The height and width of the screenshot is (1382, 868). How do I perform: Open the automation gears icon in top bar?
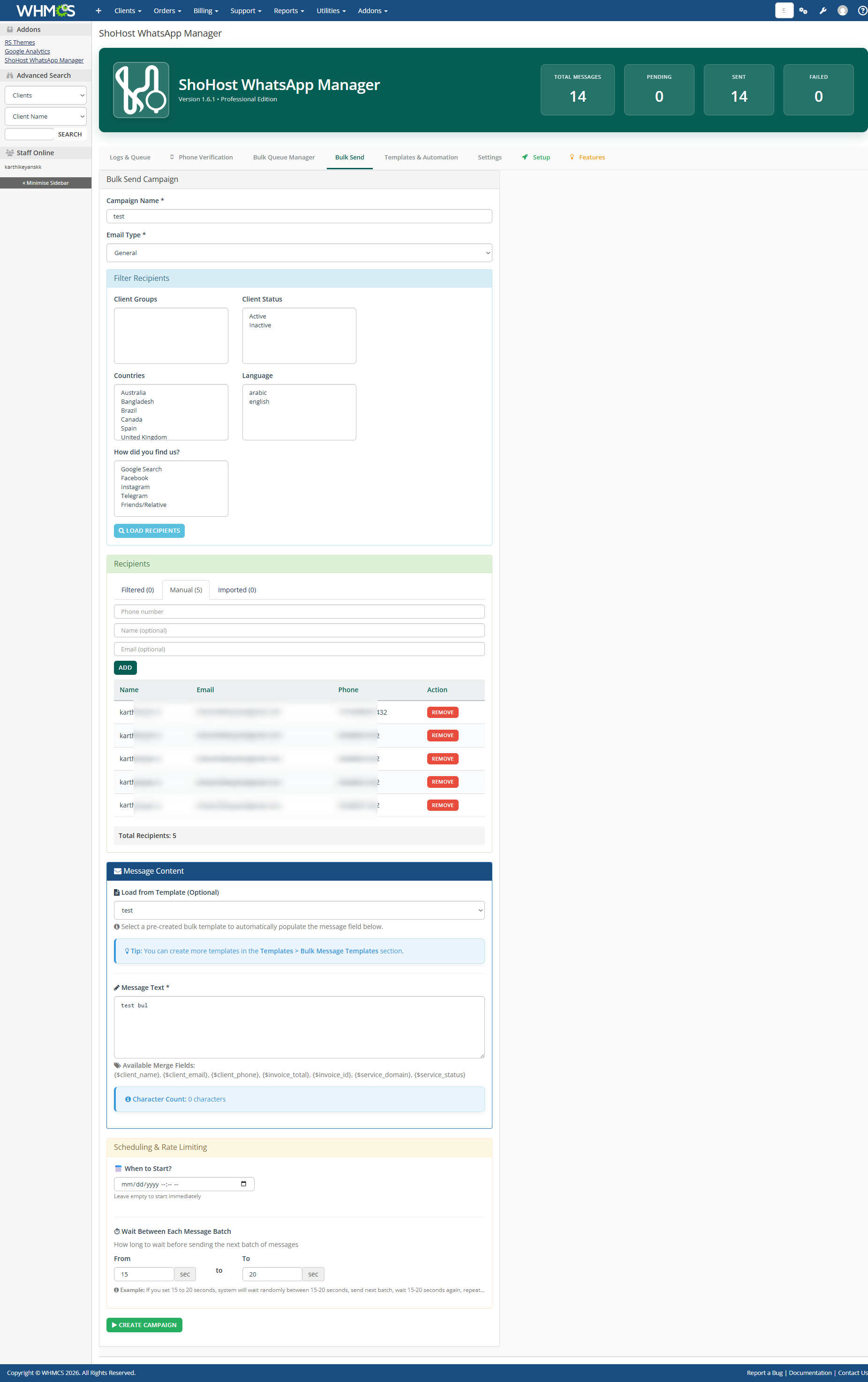click(803, 11)
